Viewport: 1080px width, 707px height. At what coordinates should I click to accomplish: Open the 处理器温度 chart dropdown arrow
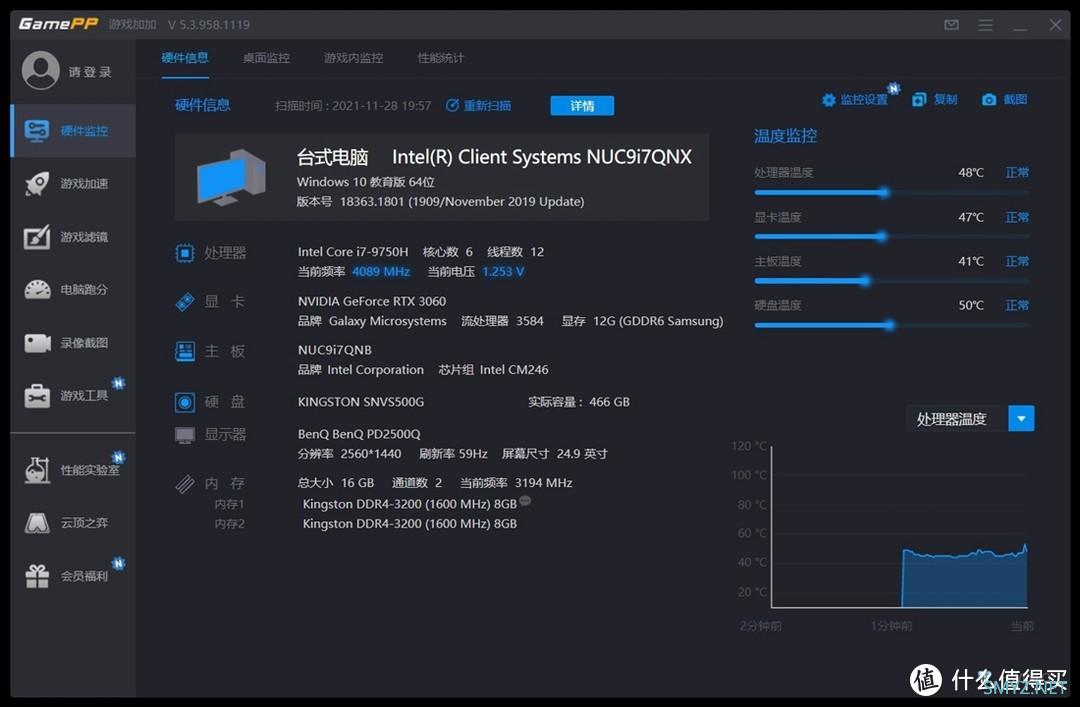point(1021,419)
